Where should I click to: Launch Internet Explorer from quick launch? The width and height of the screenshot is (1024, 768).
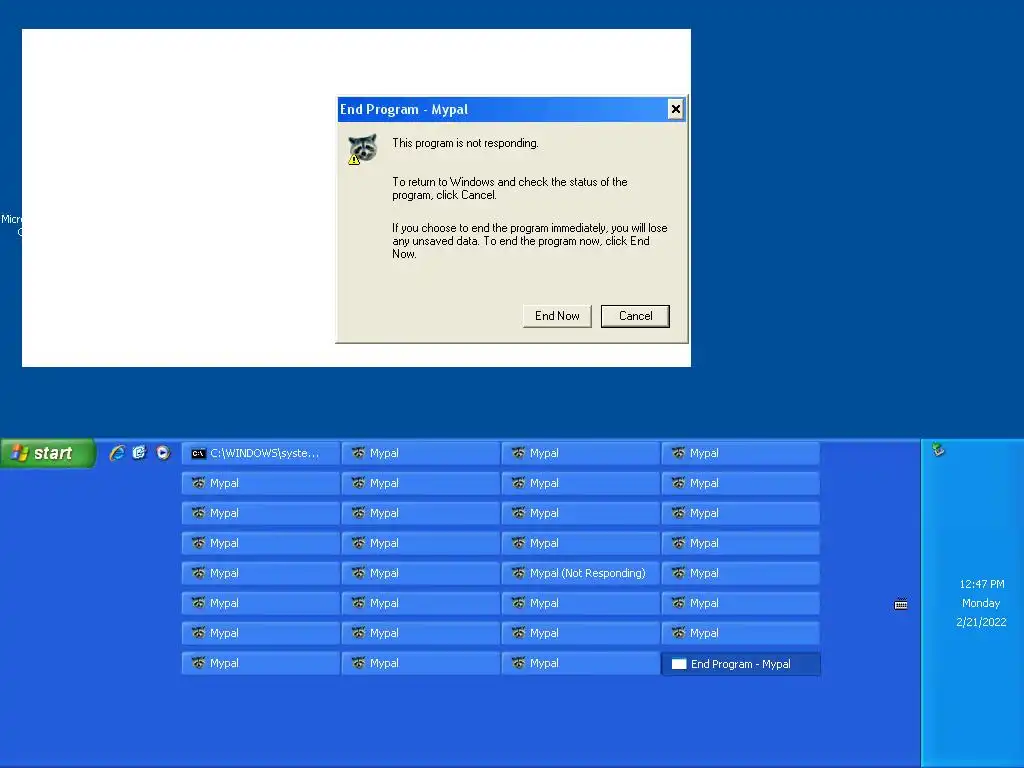tap(117, 453)
